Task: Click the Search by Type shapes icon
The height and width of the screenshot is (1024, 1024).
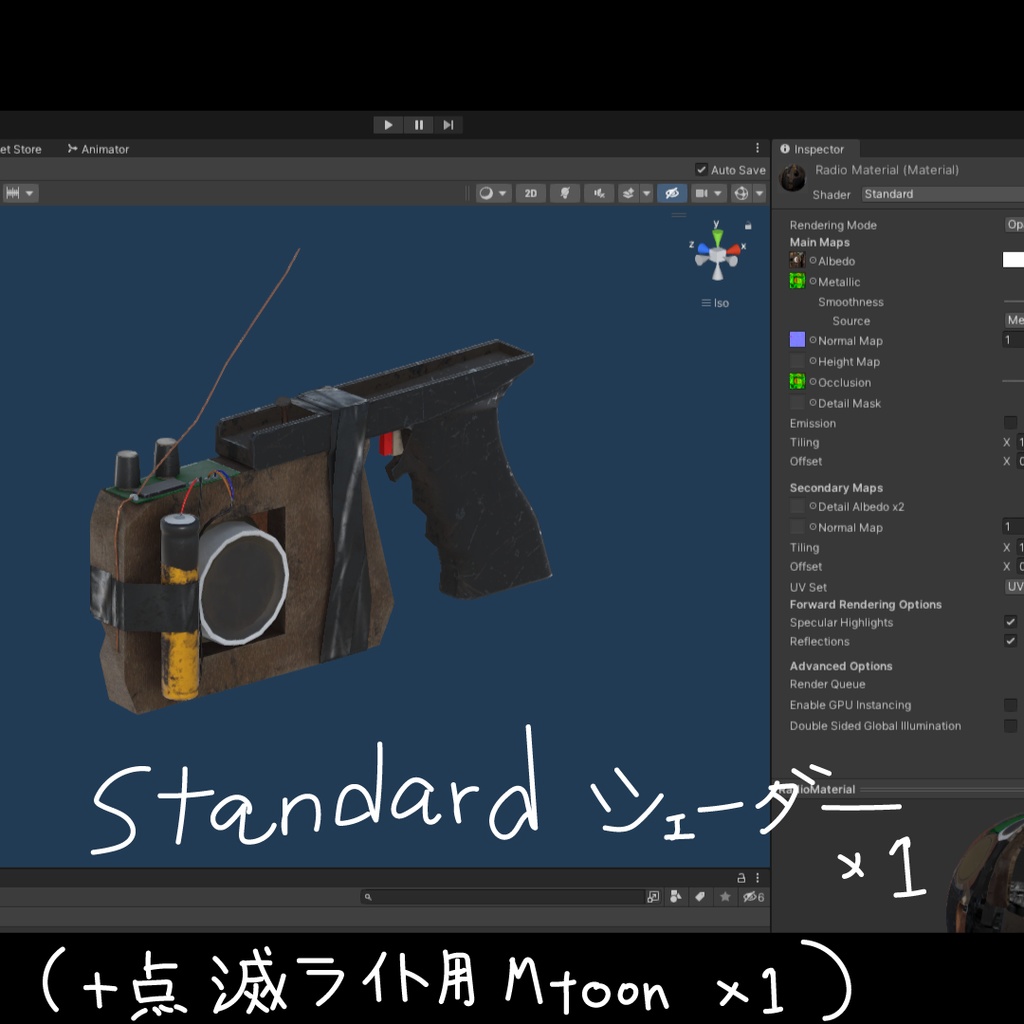Action: tap(675, 897)
